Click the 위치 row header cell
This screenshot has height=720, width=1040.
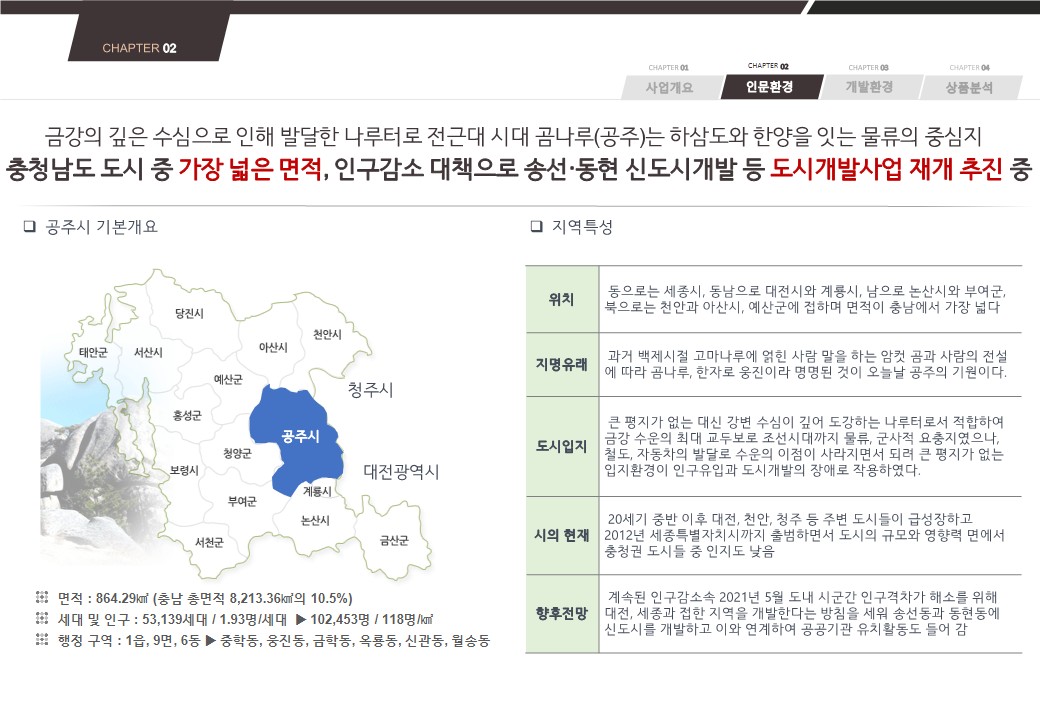click(x=562, y=299)
